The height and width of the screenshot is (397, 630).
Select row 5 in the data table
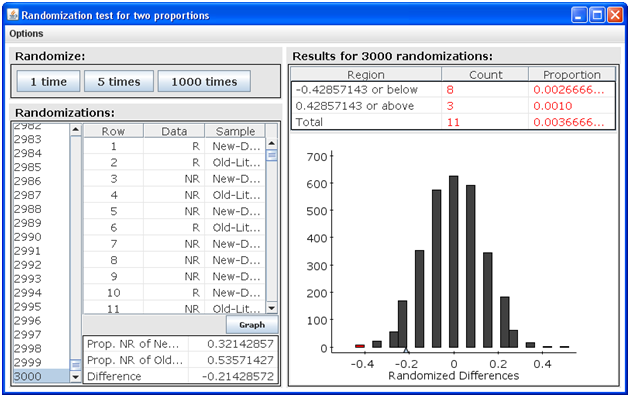174,211
